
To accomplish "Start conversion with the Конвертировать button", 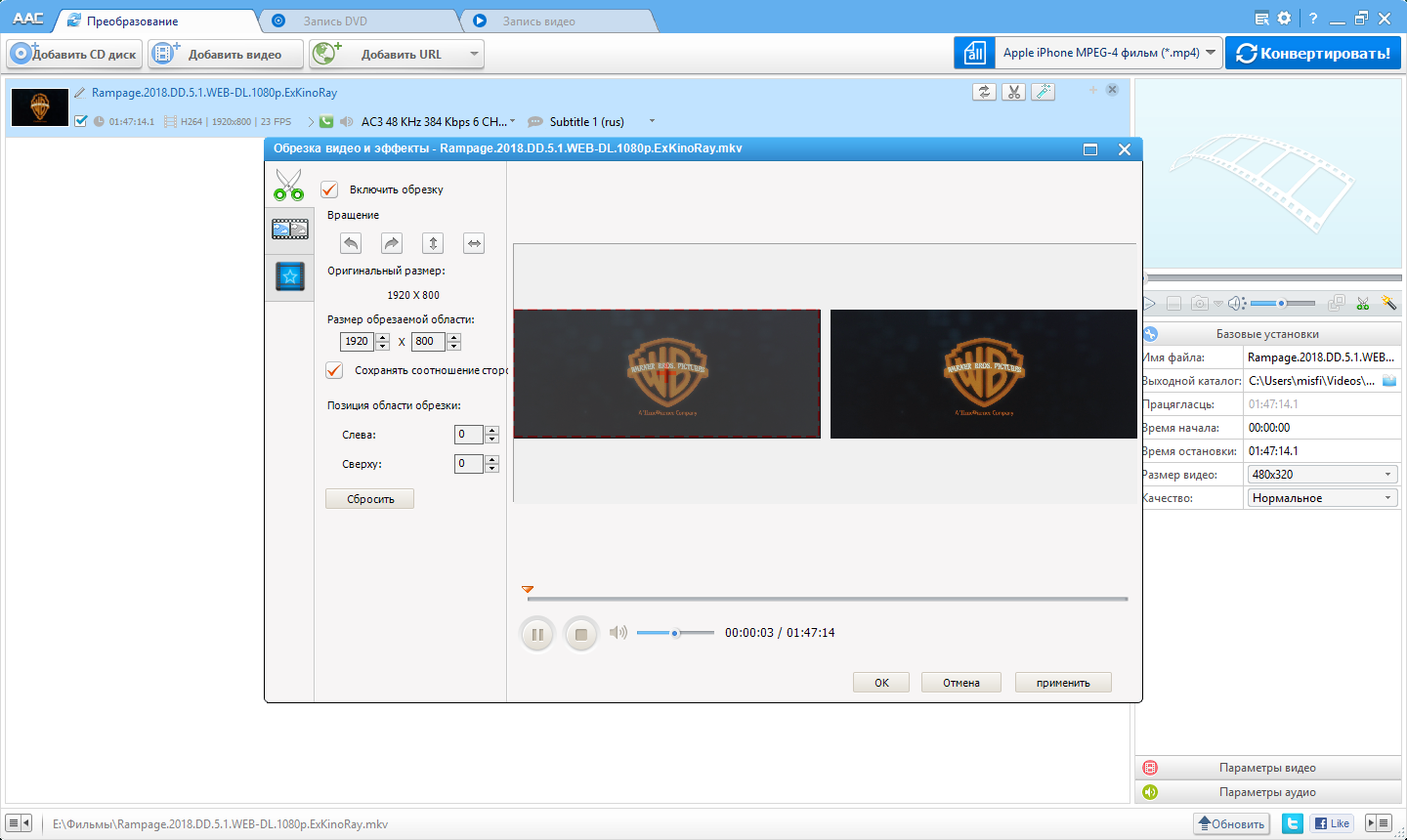I will coord(1313,54).
